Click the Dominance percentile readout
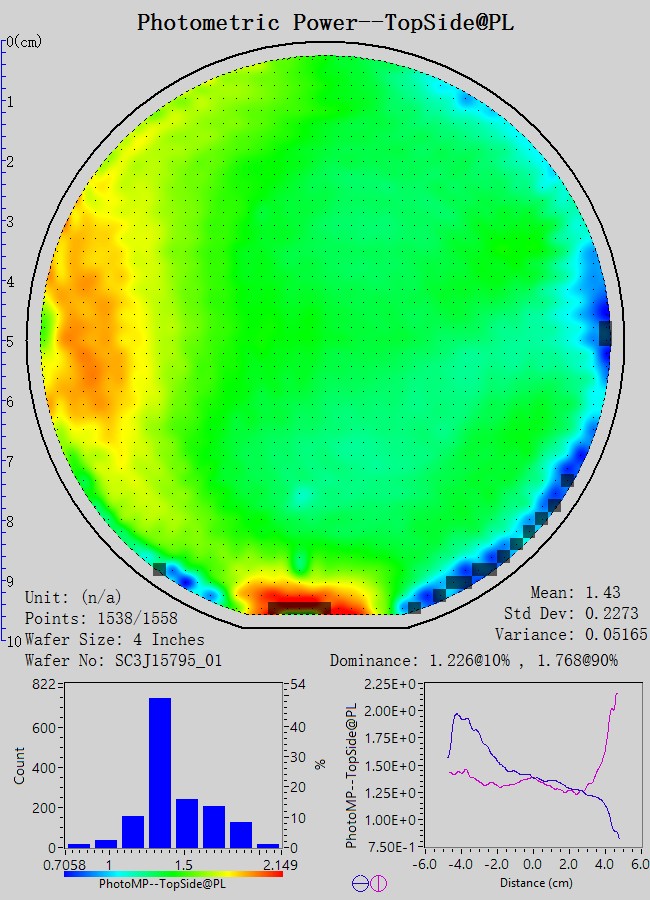Image resolution: width=650 pixels, height=900 pixels. pyautogui.click(x=474, y=660)
